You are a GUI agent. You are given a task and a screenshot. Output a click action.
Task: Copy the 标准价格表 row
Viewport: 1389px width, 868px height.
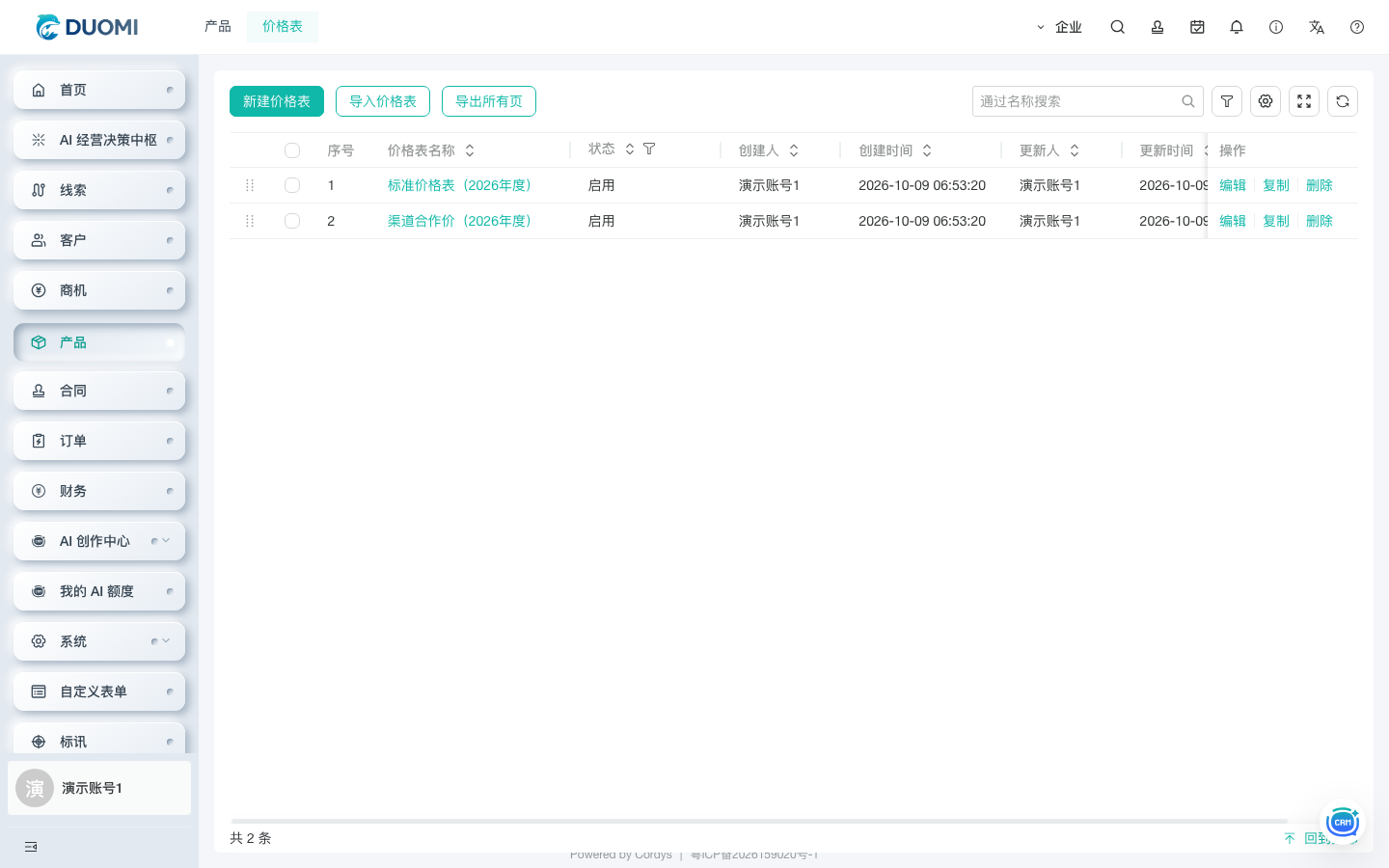[x=1276, y=185]
